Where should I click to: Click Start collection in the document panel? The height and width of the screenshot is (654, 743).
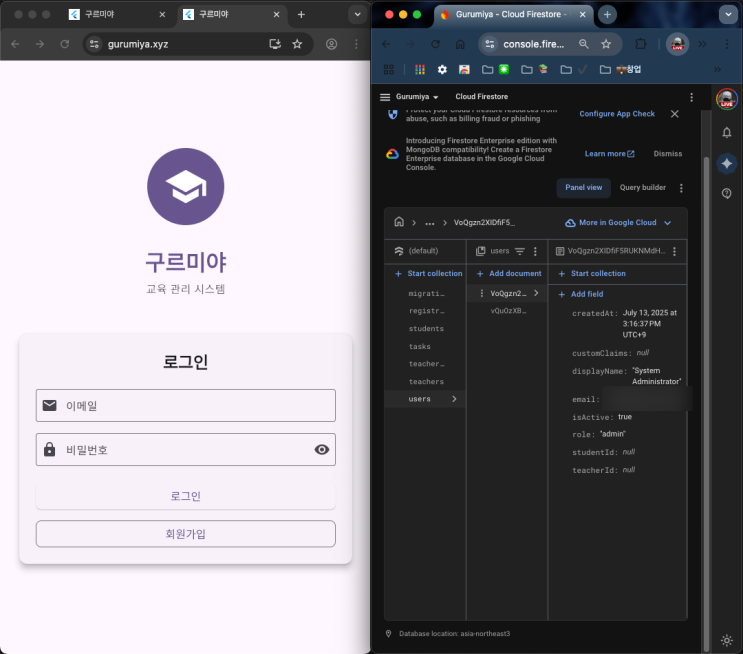592,273
